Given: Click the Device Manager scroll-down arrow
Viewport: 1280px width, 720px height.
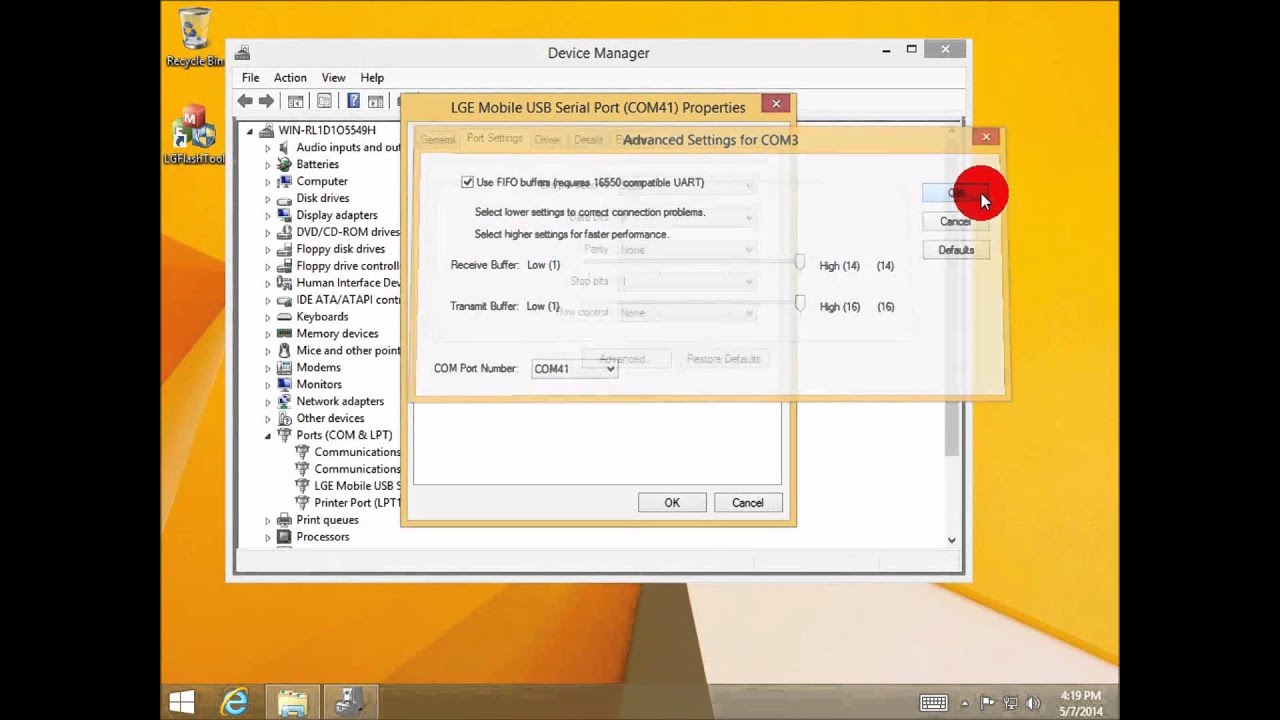Looking at the screenshot, I should (951, 540).
